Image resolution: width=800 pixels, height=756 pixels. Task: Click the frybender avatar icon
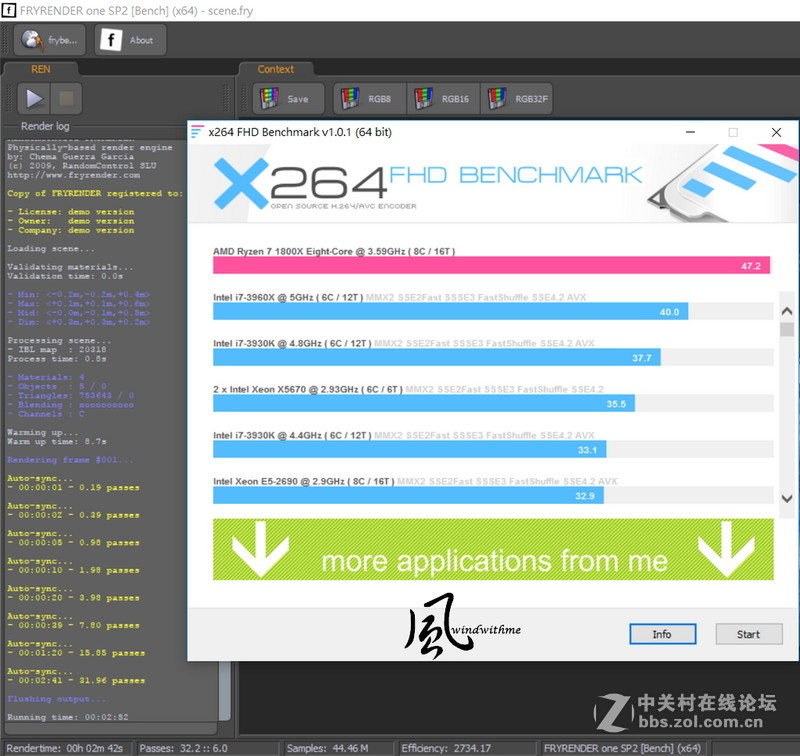[30, 40]
